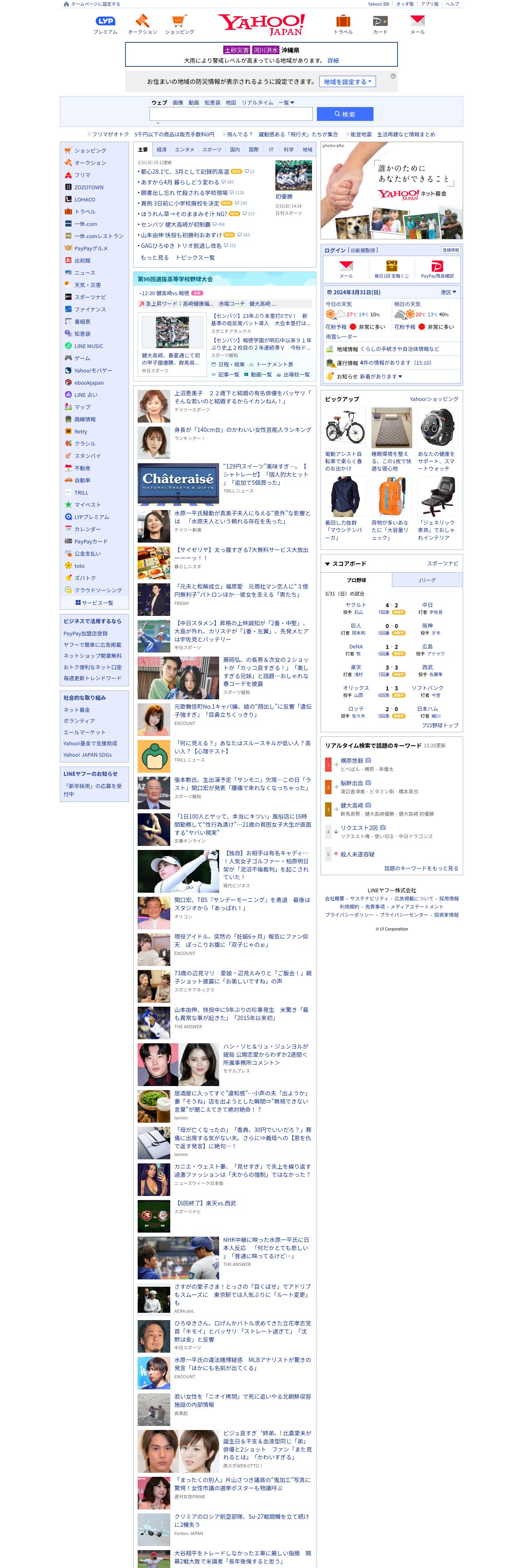
Task: Open フリマ in the left service list
Action: [82, 175]
